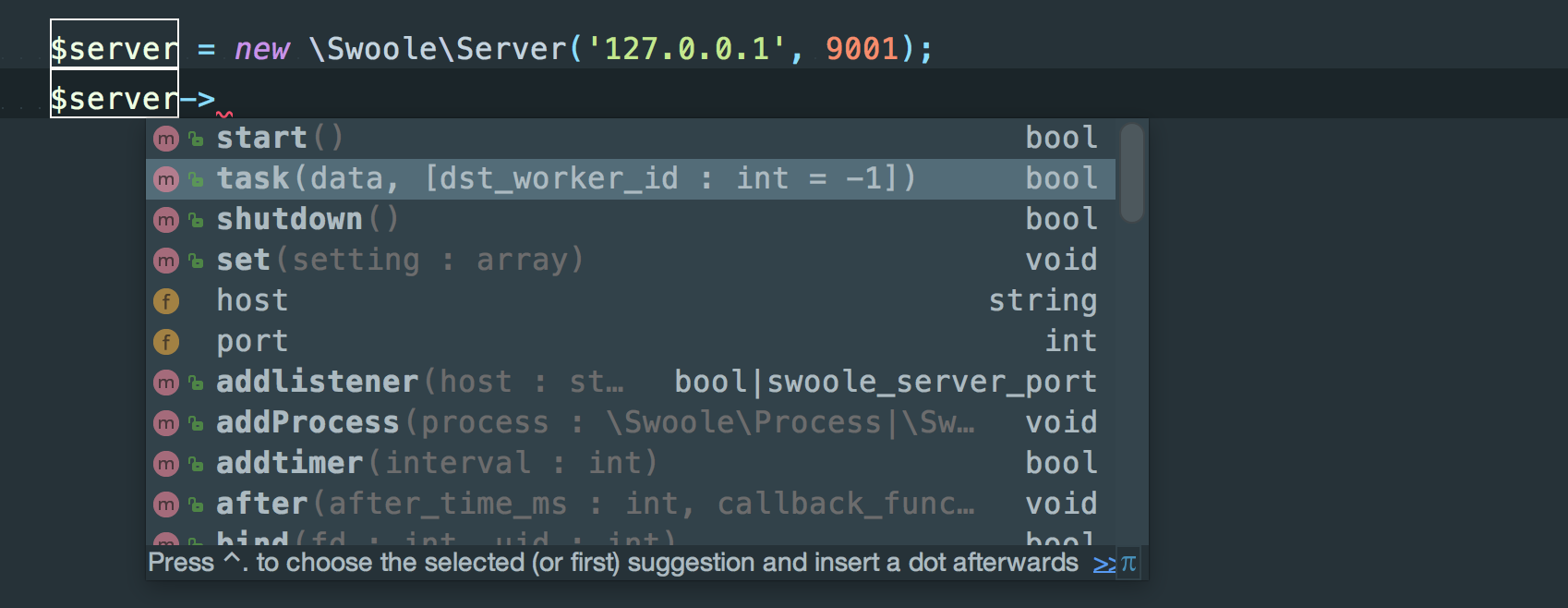Click the field icon beside host
The image size is (1568, 608).
tap(166, 301)
